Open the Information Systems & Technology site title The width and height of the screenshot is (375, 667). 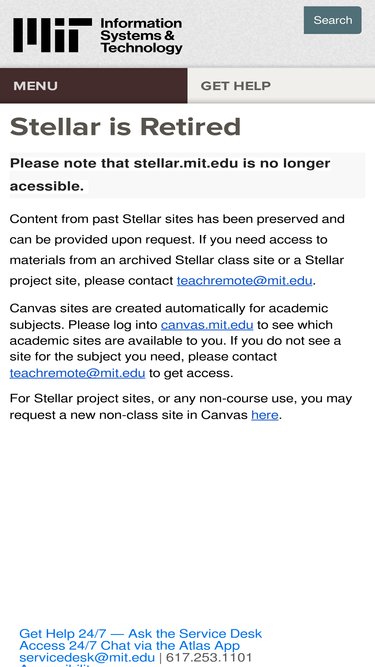point(141,36)
